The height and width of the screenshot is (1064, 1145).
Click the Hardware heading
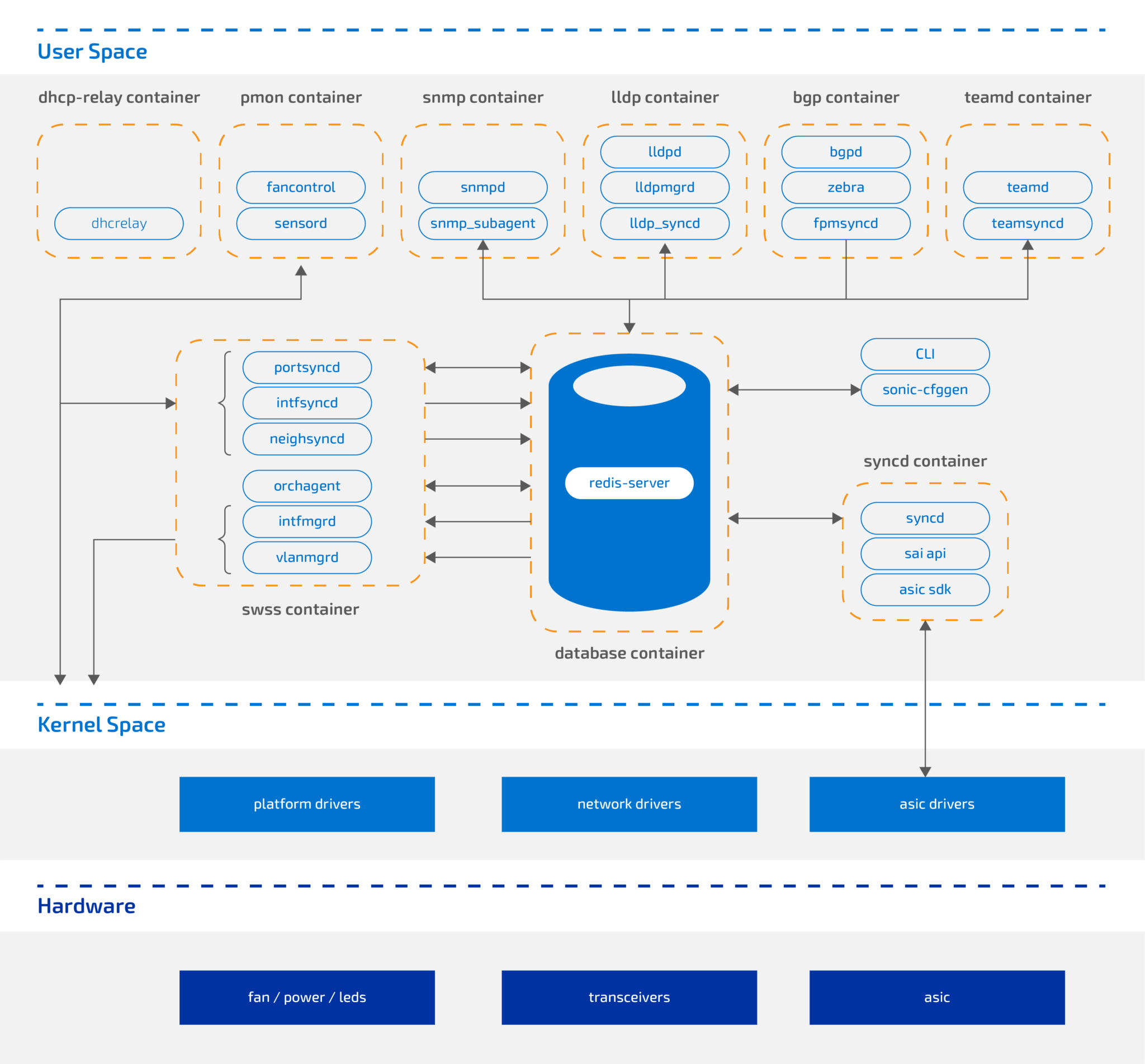click(87, 906)
